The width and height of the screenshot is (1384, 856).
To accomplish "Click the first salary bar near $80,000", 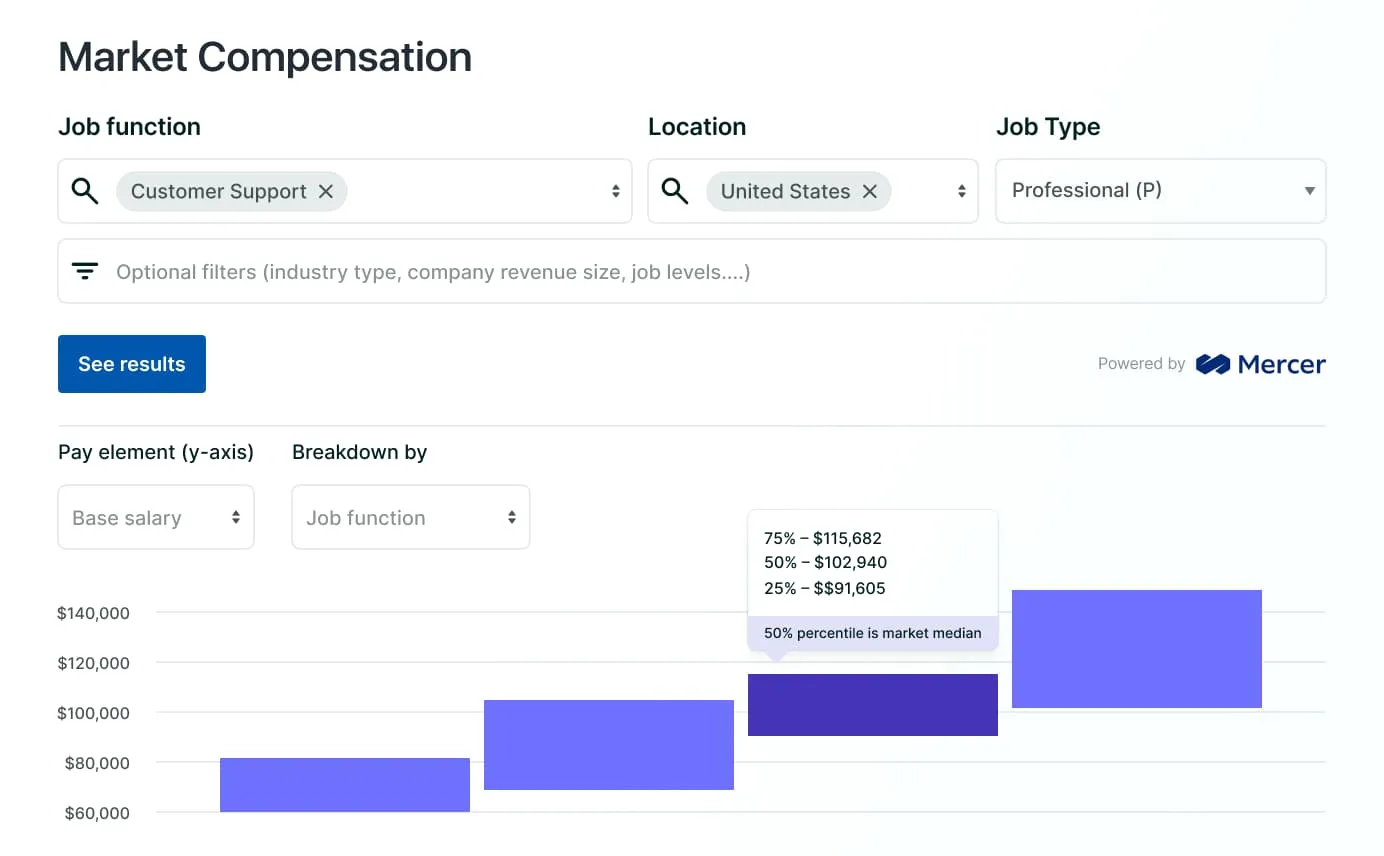I will (345, 785).
